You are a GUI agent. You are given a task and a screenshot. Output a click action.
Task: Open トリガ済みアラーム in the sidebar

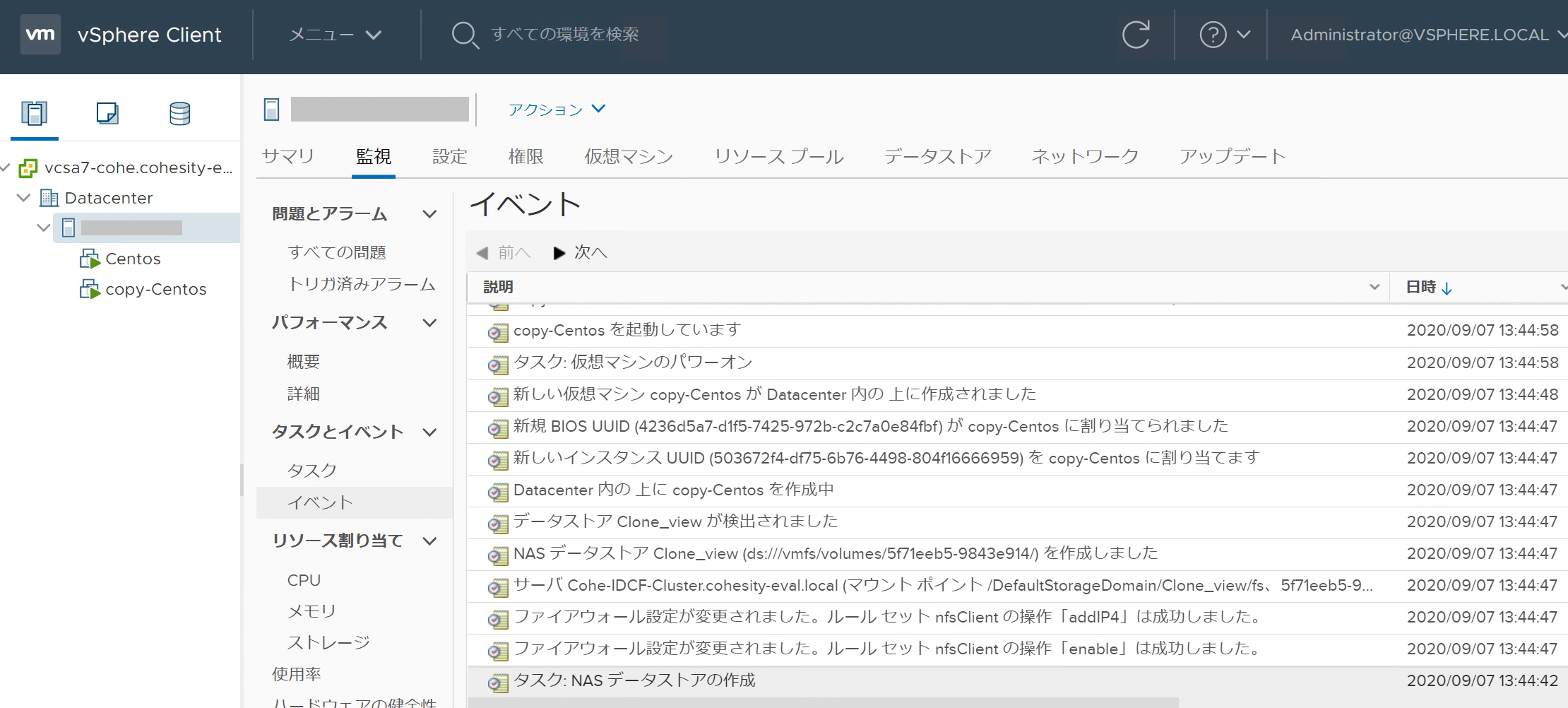[x=362, y=284]
